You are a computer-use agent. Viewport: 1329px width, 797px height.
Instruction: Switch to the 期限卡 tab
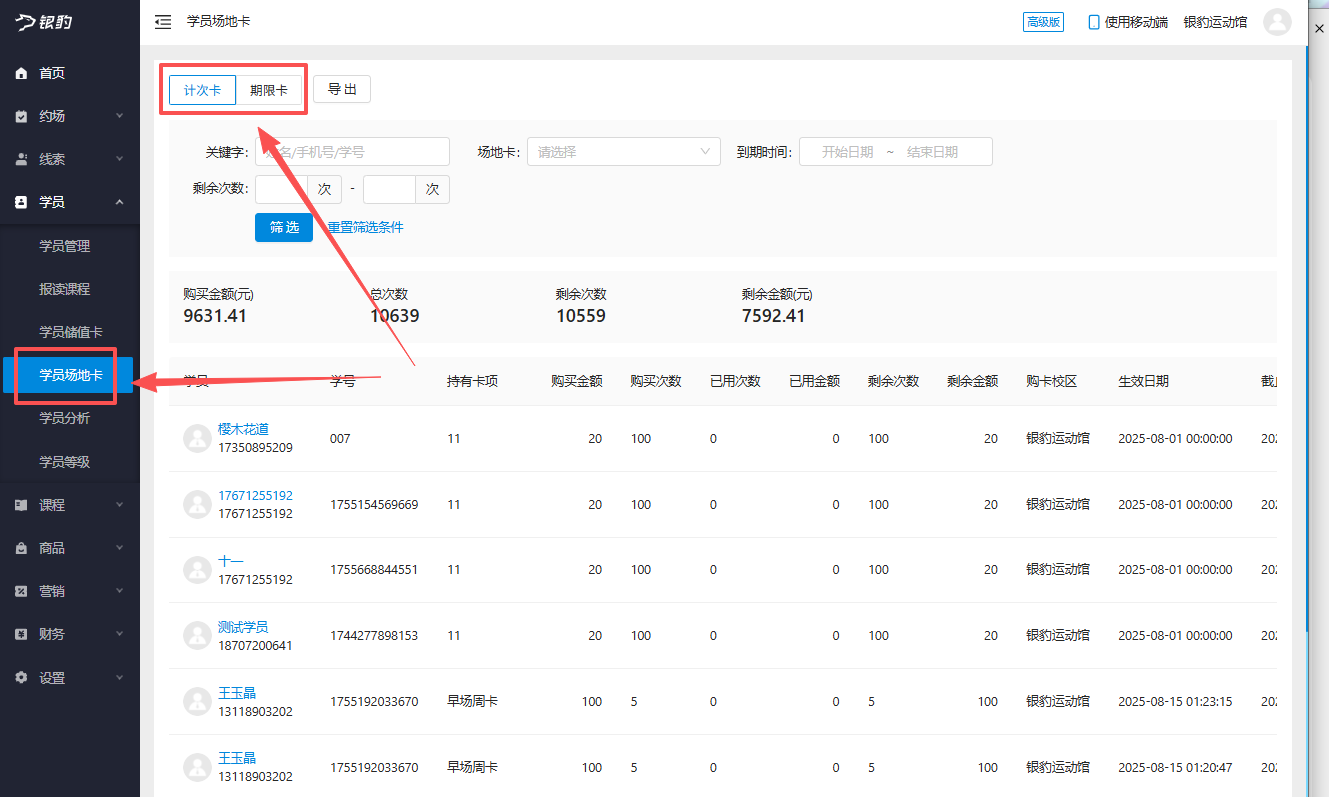tap(269, 90)
